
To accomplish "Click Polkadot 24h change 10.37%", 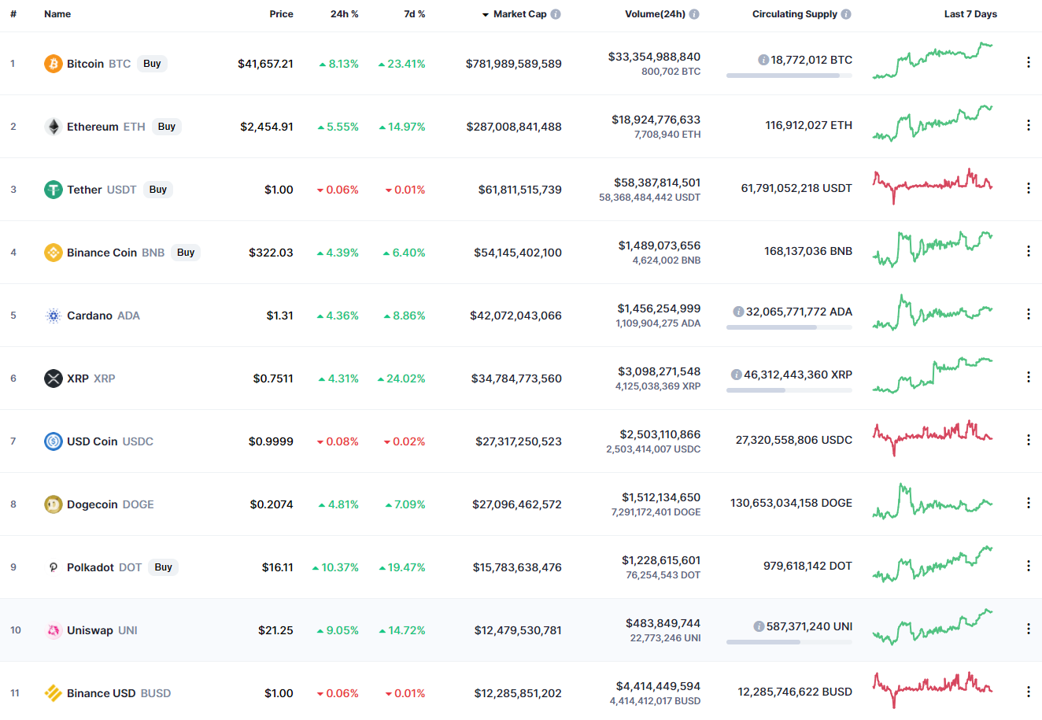I will [336, 567].
